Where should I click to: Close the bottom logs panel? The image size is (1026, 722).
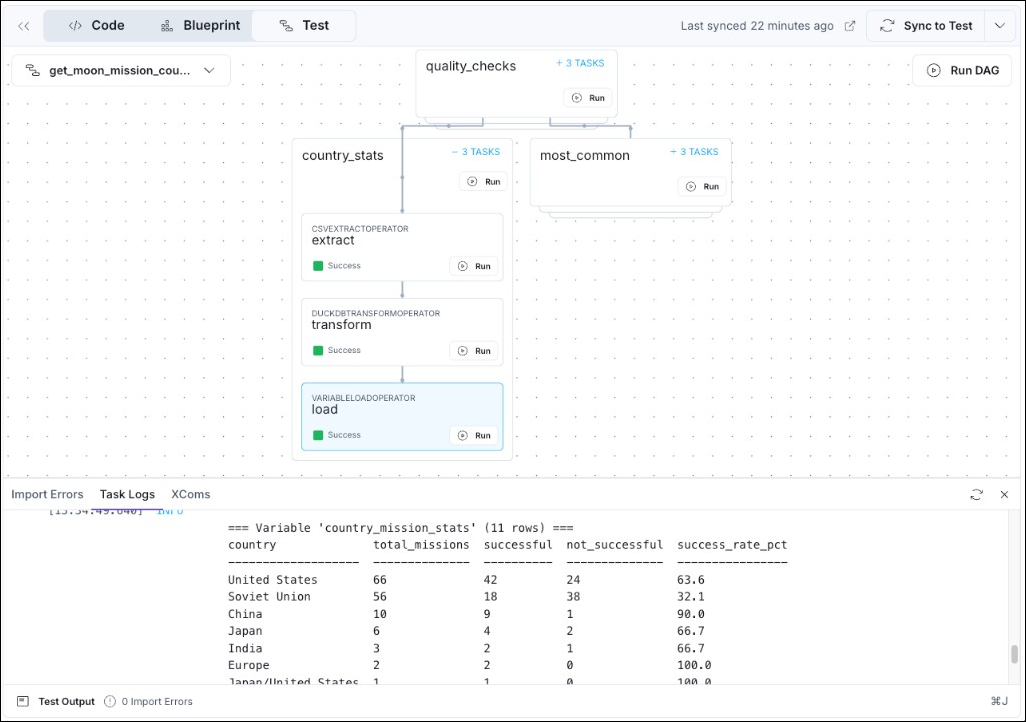1004,493
